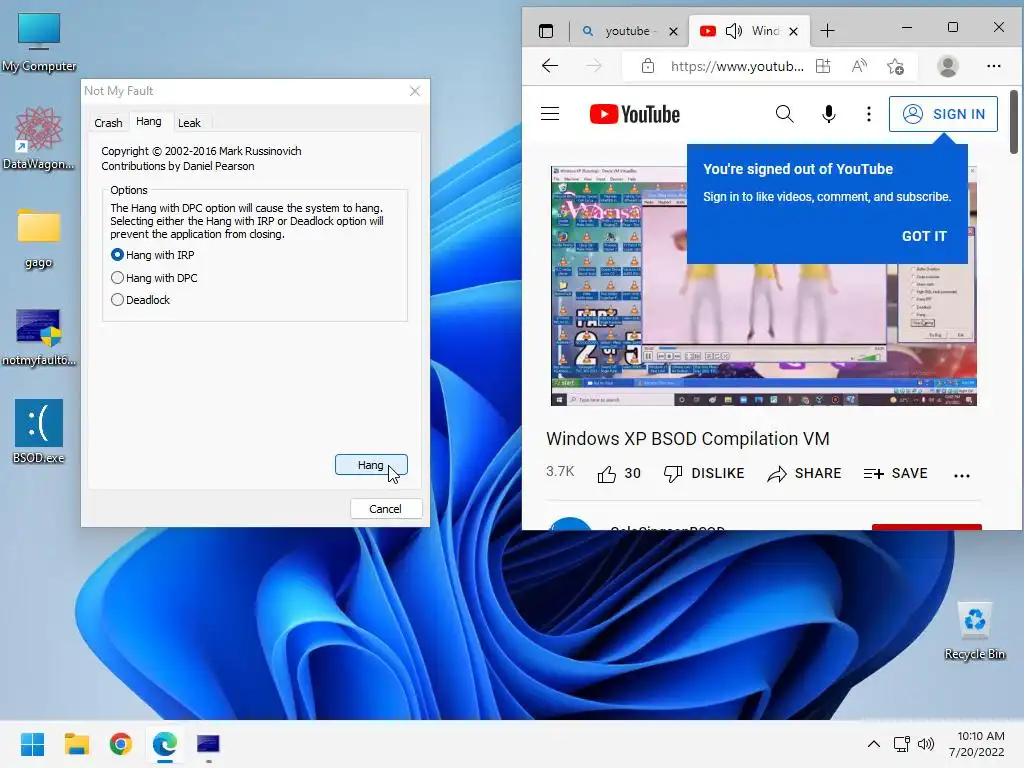This screenshot has width=1024, height=768.
Task: Select the YouTube video tab in Edge
Action: (x=750, y=31)
